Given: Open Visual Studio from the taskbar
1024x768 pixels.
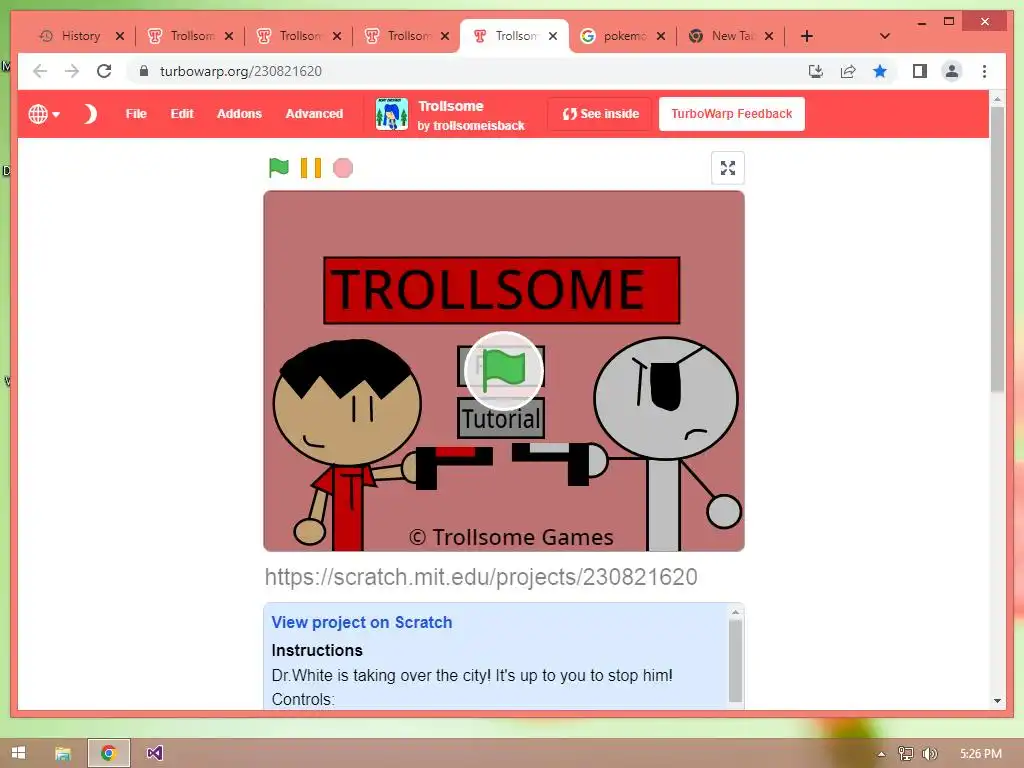Looking at the screenshot, I should [155, 753].
